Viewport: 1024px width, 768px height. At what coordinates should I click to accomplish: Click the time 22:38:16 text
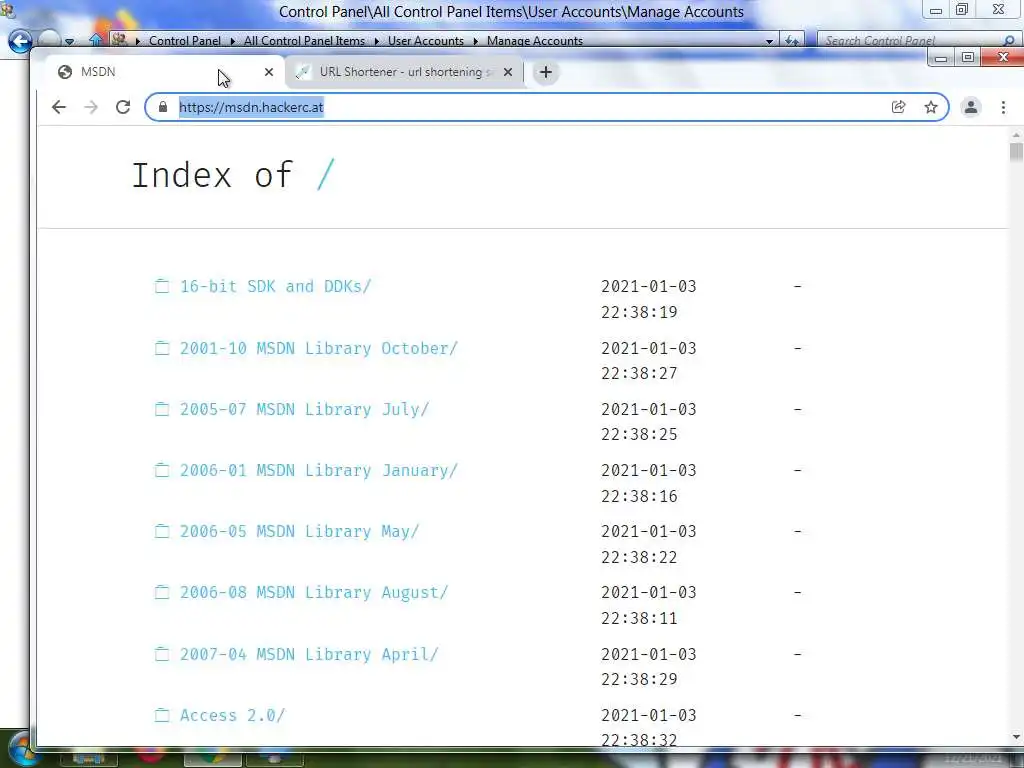point(639,496)
